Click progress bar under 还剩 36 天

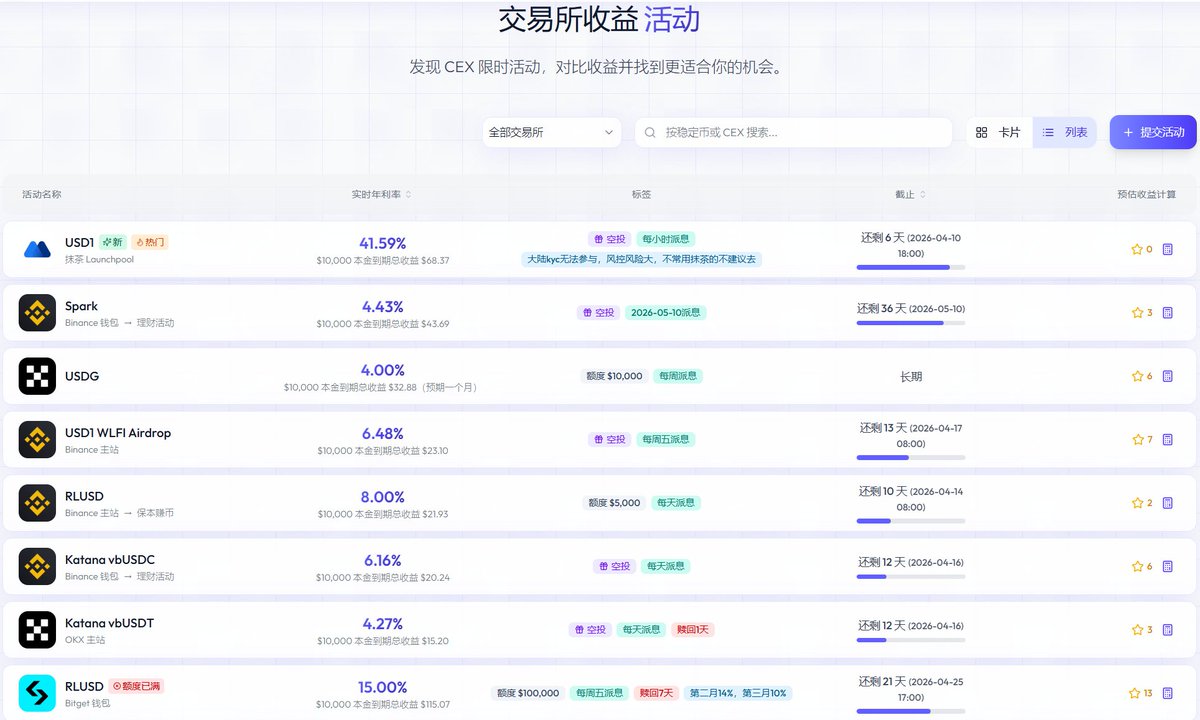tap(911, 323)
